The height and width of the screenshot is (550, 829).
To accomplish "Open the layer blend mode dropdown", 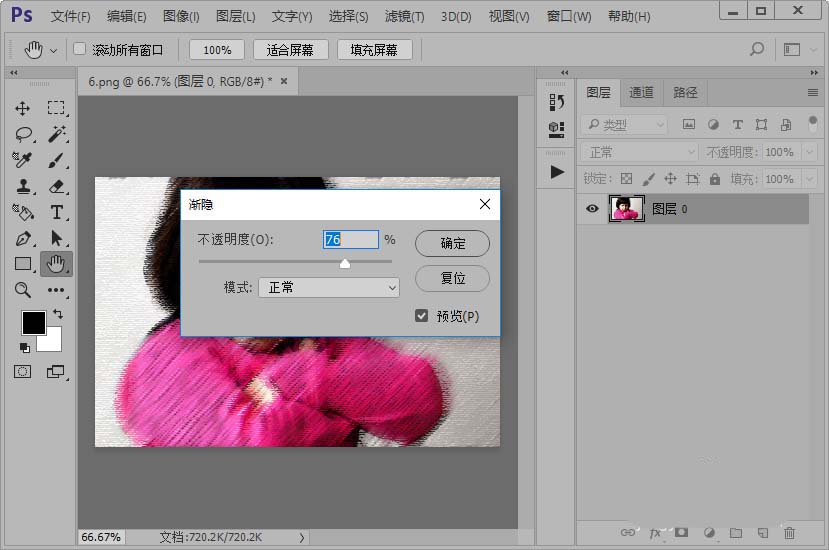I will point(640,152).
